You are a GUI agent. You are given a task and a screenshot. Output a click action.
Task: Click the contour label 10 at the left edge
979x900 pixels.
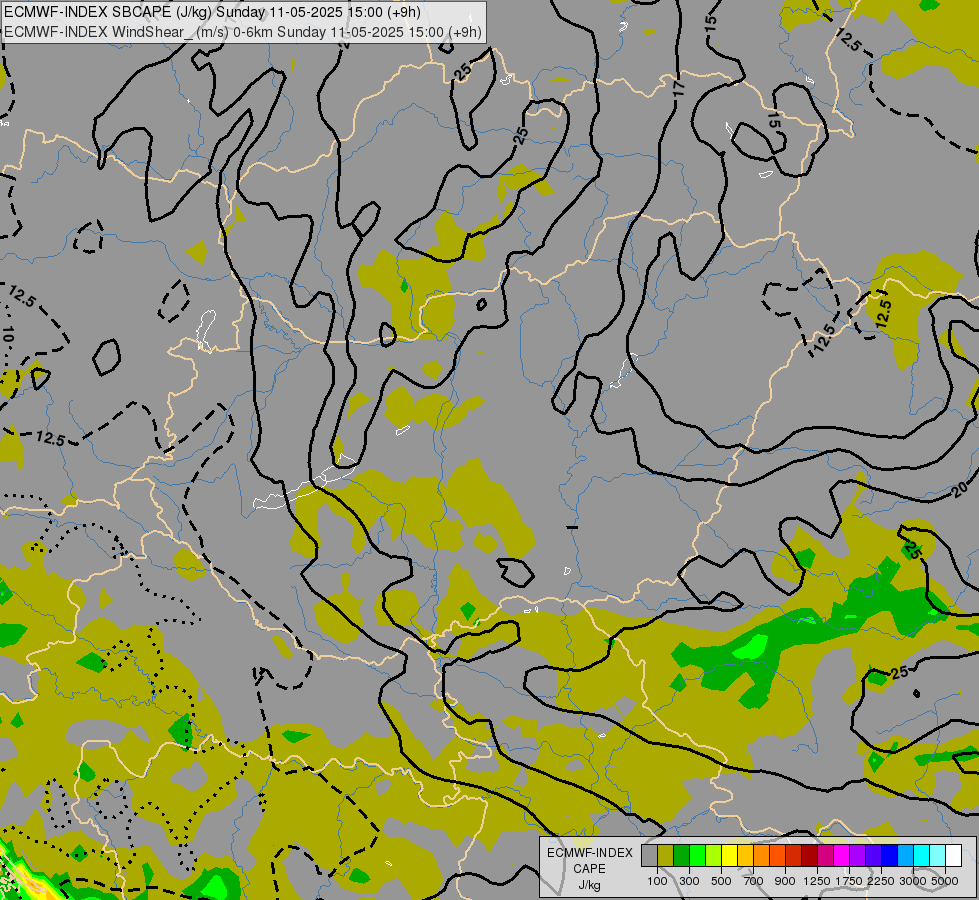coord(6,334)
